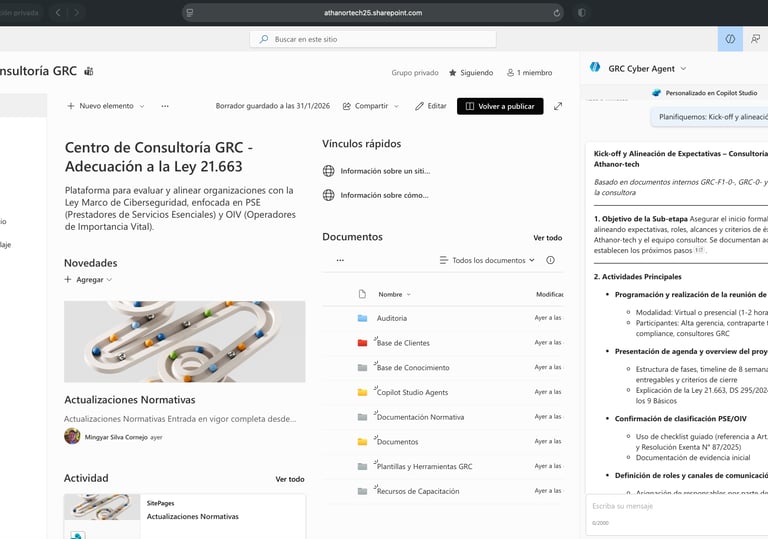
Task: Expand the Compartir dropdown chevron
Action: pyautogui.click(x=396, y=106)
